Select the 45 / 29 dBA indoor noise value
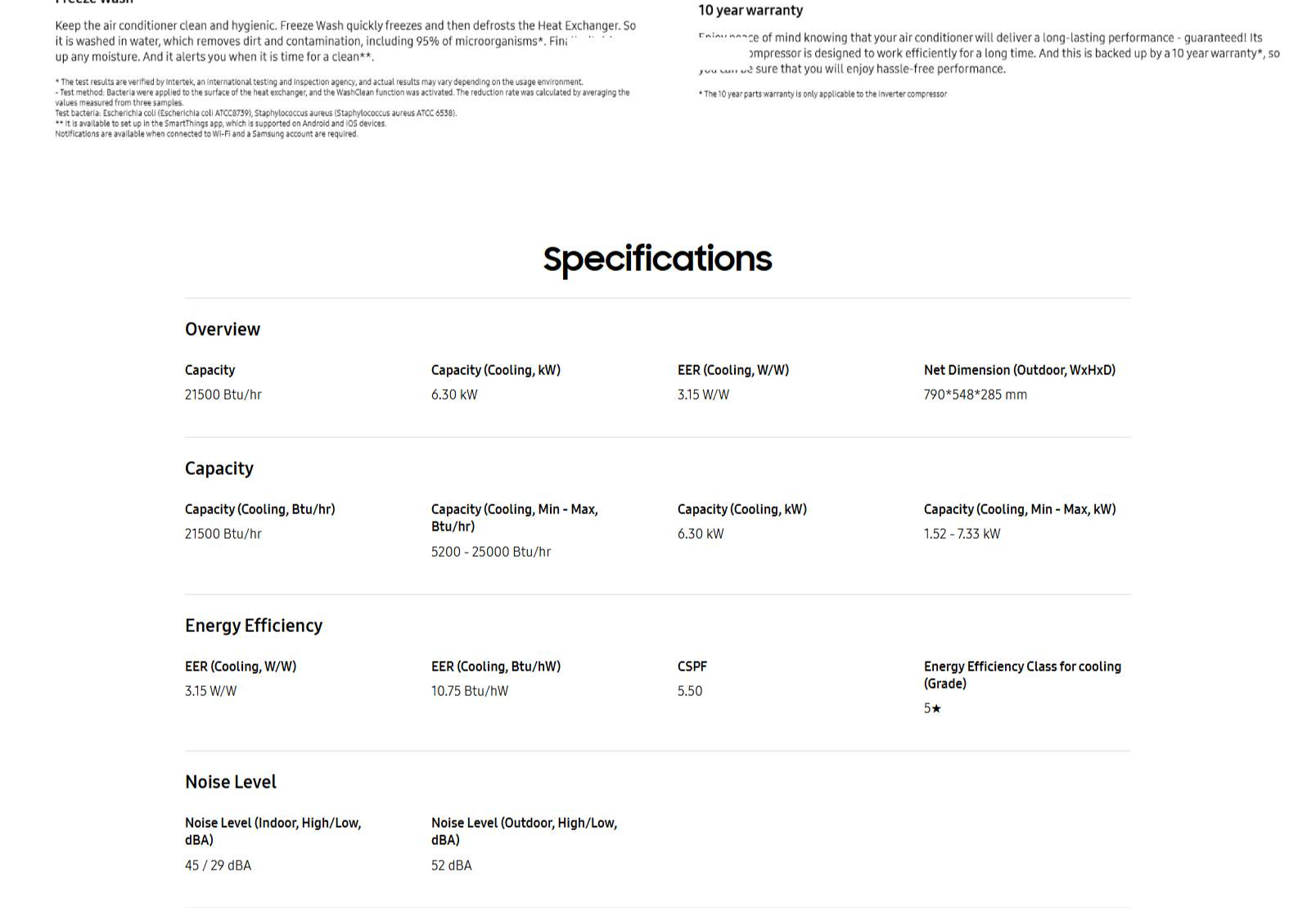This screenshot has height=908, width=1316. [218, 865]
